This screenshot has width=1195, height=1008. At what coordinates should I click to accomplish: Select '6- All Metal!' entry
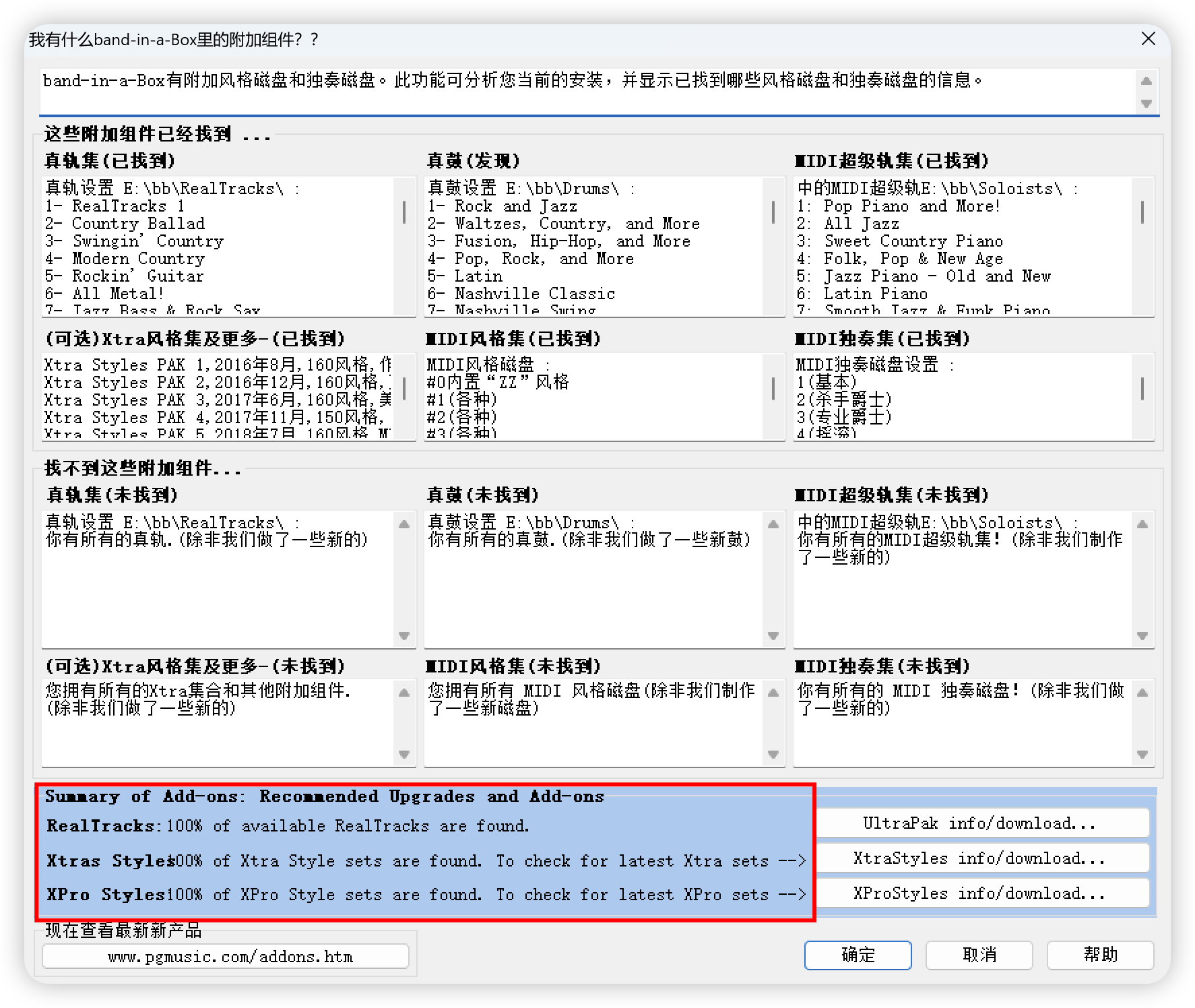(104, 294)
